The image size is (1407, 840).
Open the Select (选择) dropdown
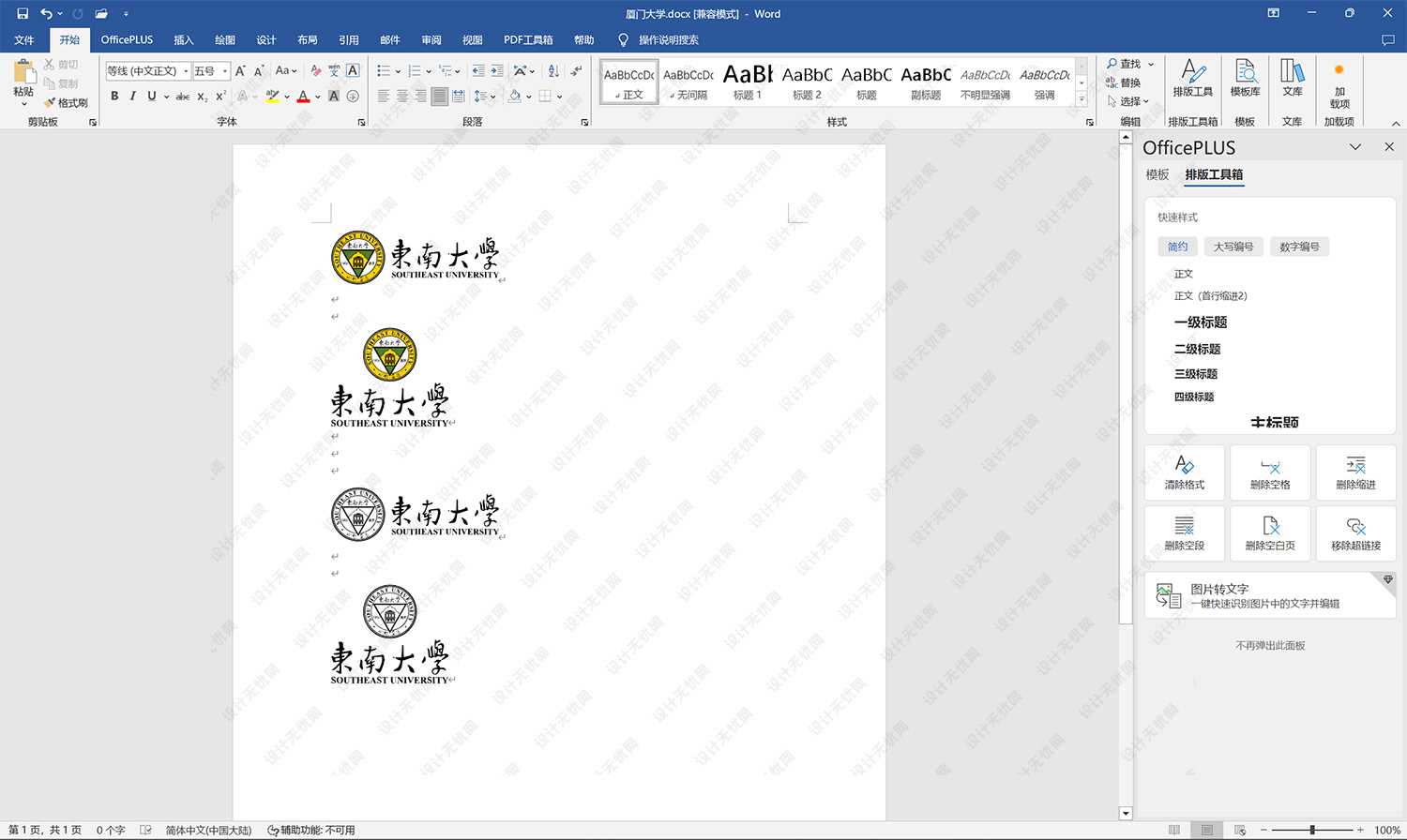pyautogui.click(x=1128, y=101)
